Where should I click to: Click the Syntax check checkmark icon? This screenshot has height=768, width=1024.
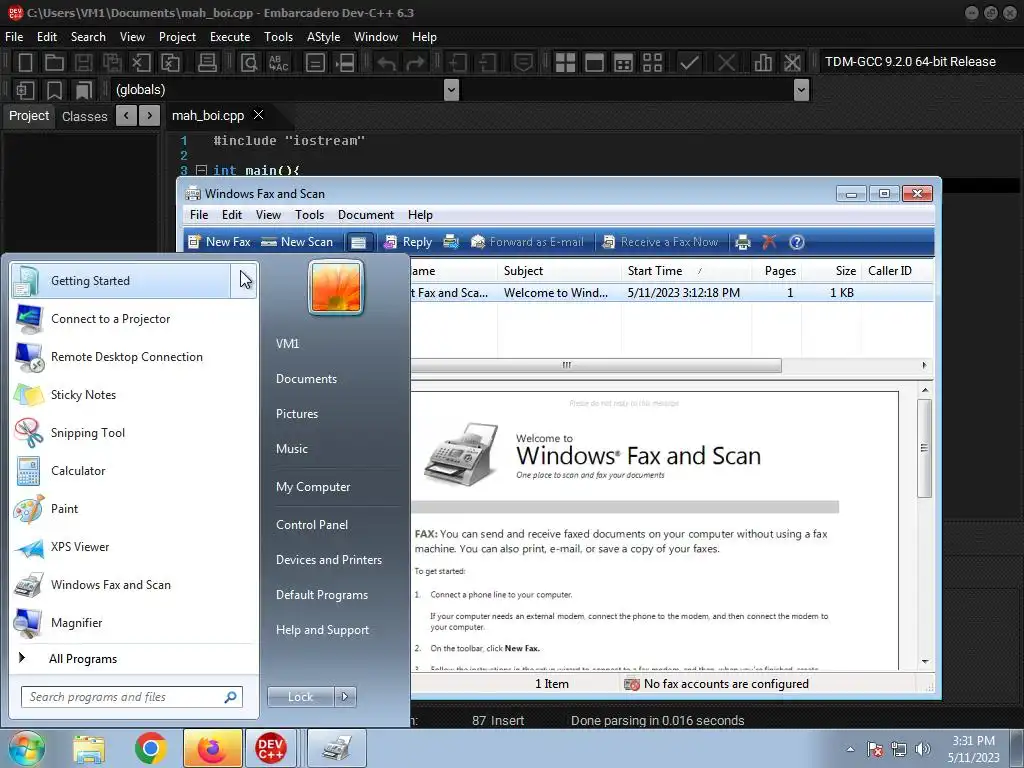[x=689, y=62]
